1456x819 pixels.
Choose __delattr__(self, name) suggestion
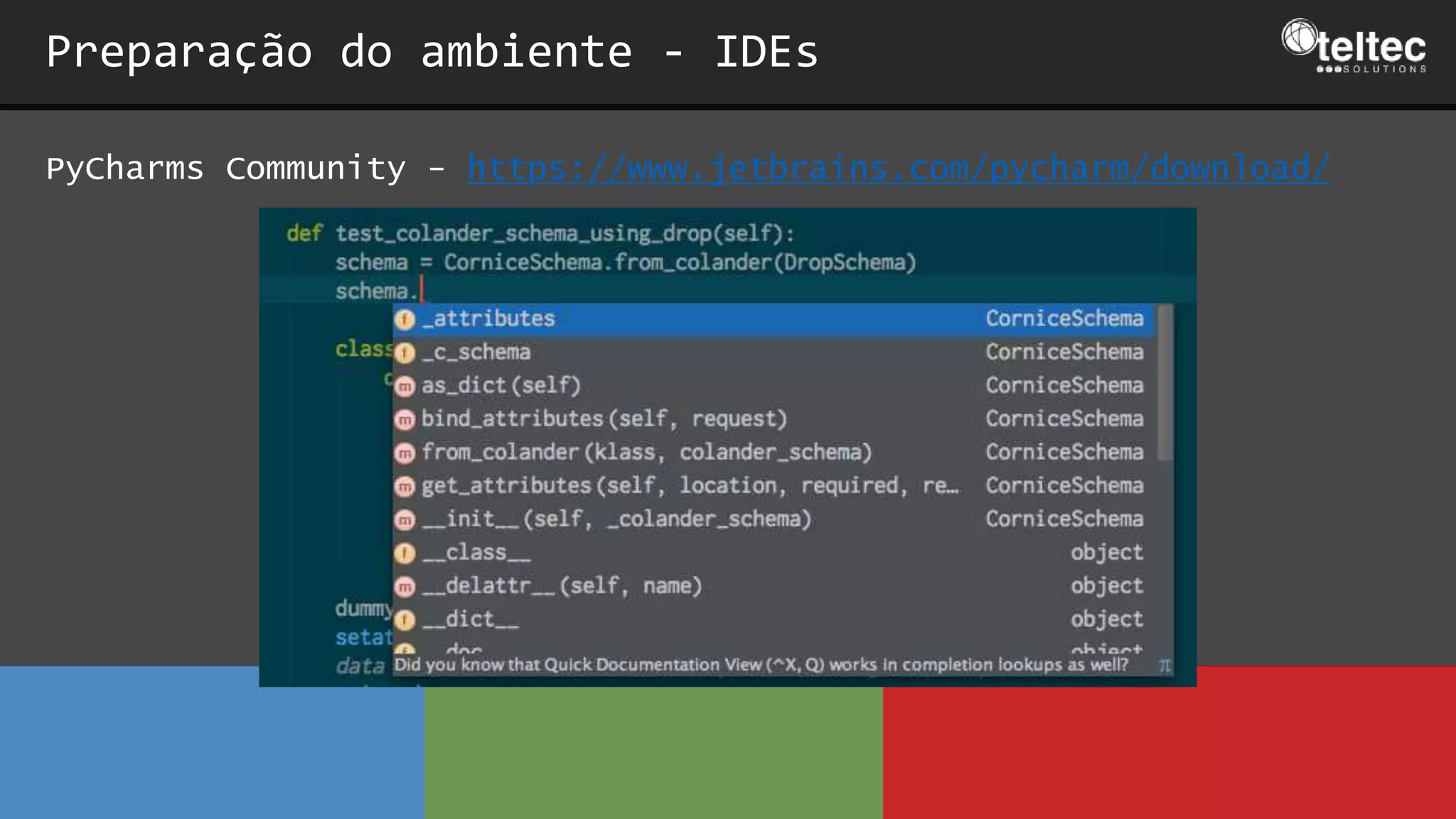[773, 587]
